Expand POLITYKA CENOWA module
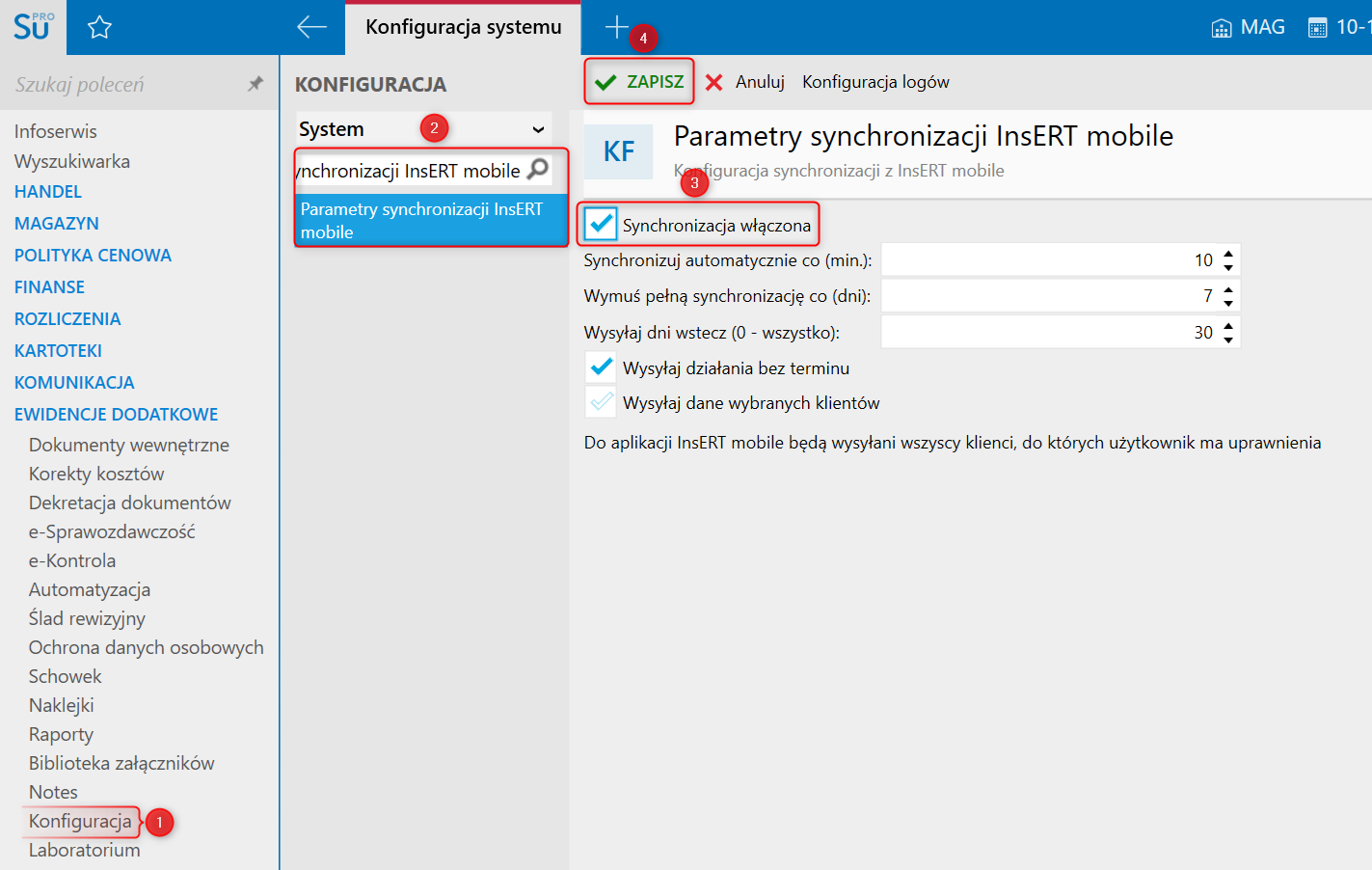This screenshot has width=1372, height=870. (93, 256)
